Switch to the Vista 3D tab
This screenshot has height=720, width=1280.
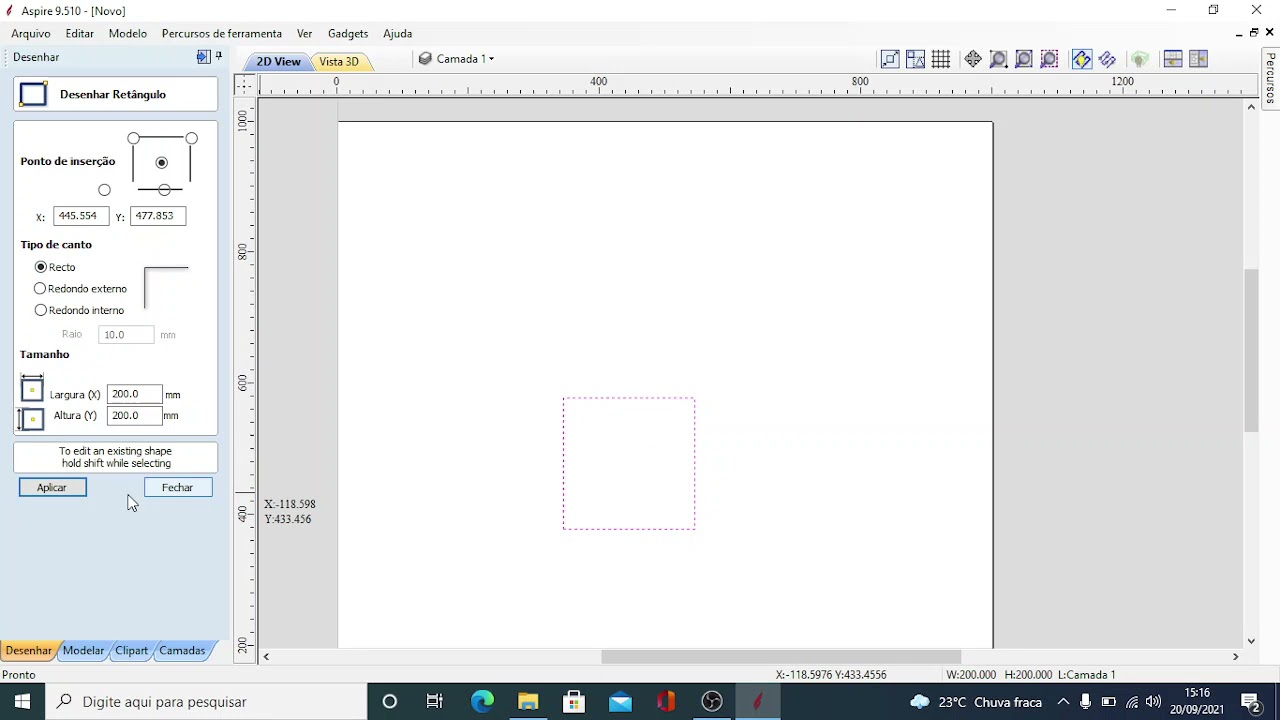tap(339, 61)
